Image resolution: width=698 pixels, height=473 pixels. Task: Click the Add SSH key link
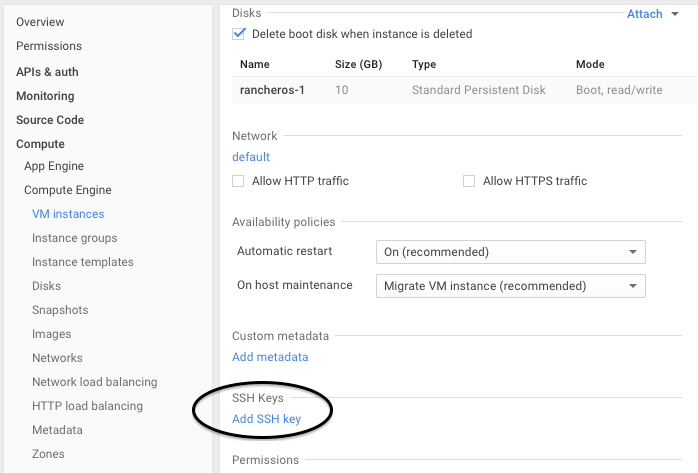tap(266, 419)
